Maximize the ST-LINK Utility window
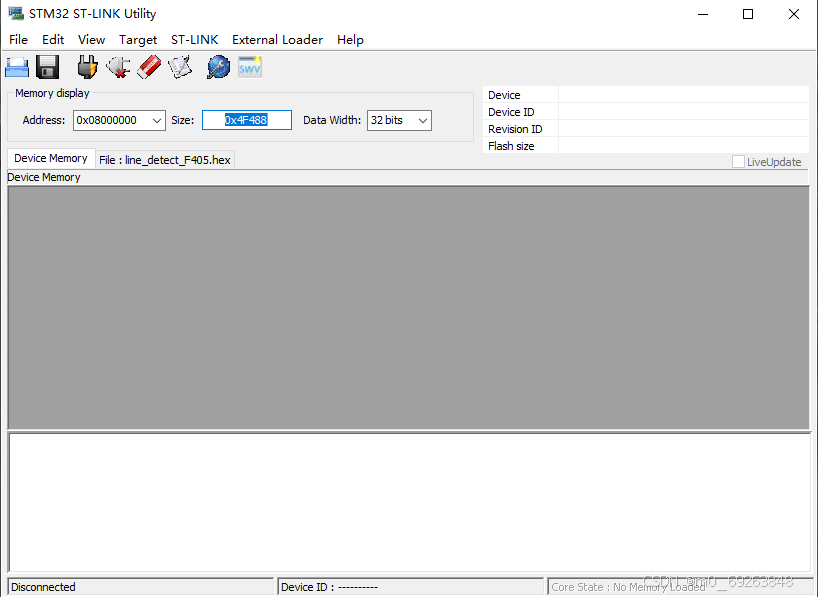 [748, 14]
